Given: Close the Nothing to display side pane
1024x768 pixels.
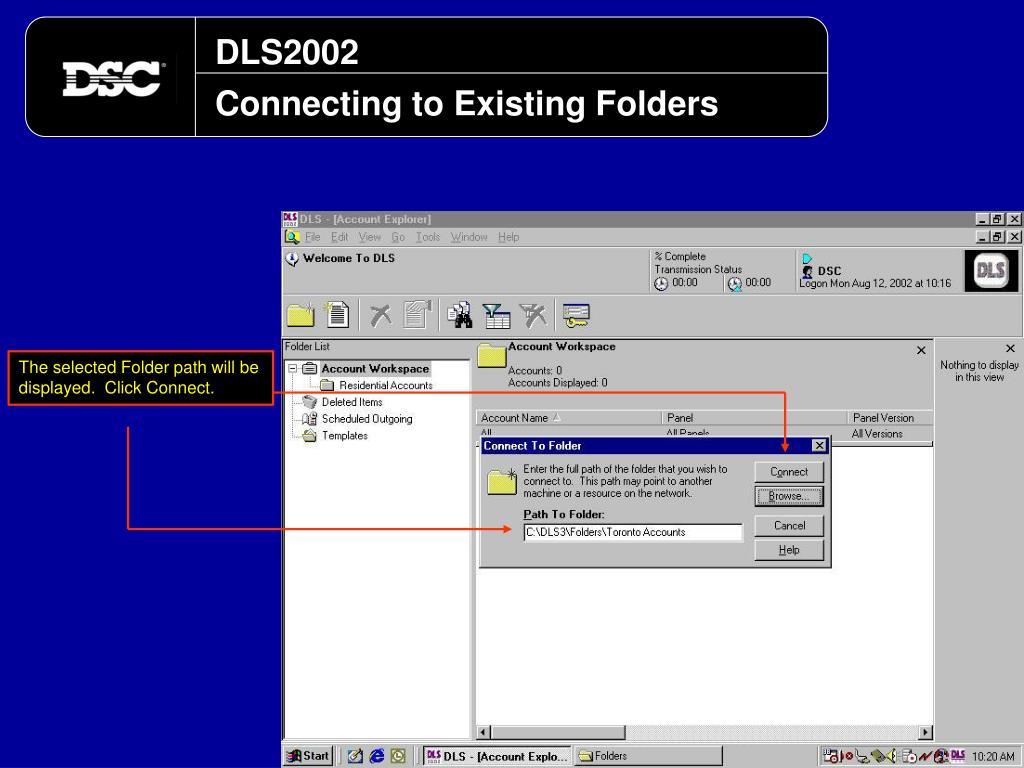Looking at the screenshot, I should (x=1010, y=349).
